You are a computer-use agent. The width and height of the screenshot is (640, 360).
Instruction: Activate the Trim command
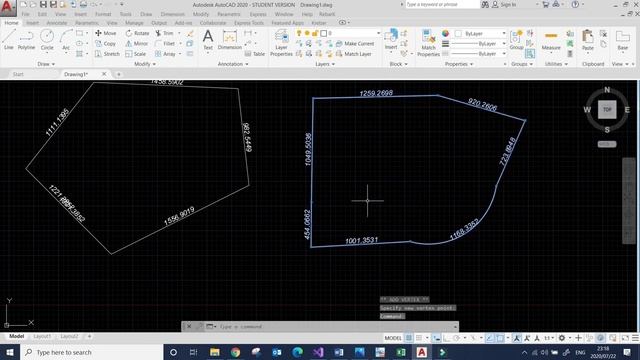[x=164, y=33]
